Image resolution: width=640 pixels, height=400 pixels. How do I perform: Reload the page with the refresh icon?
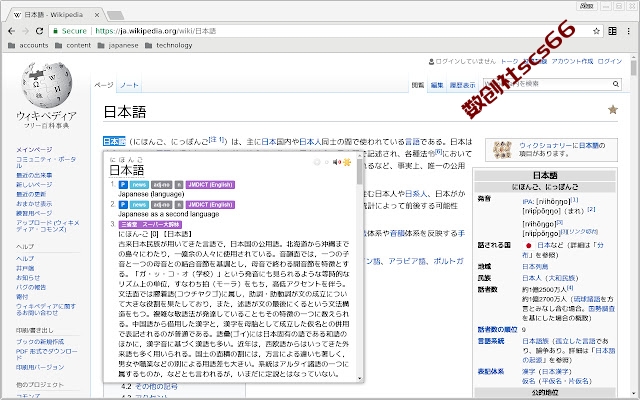pos(39,31)
